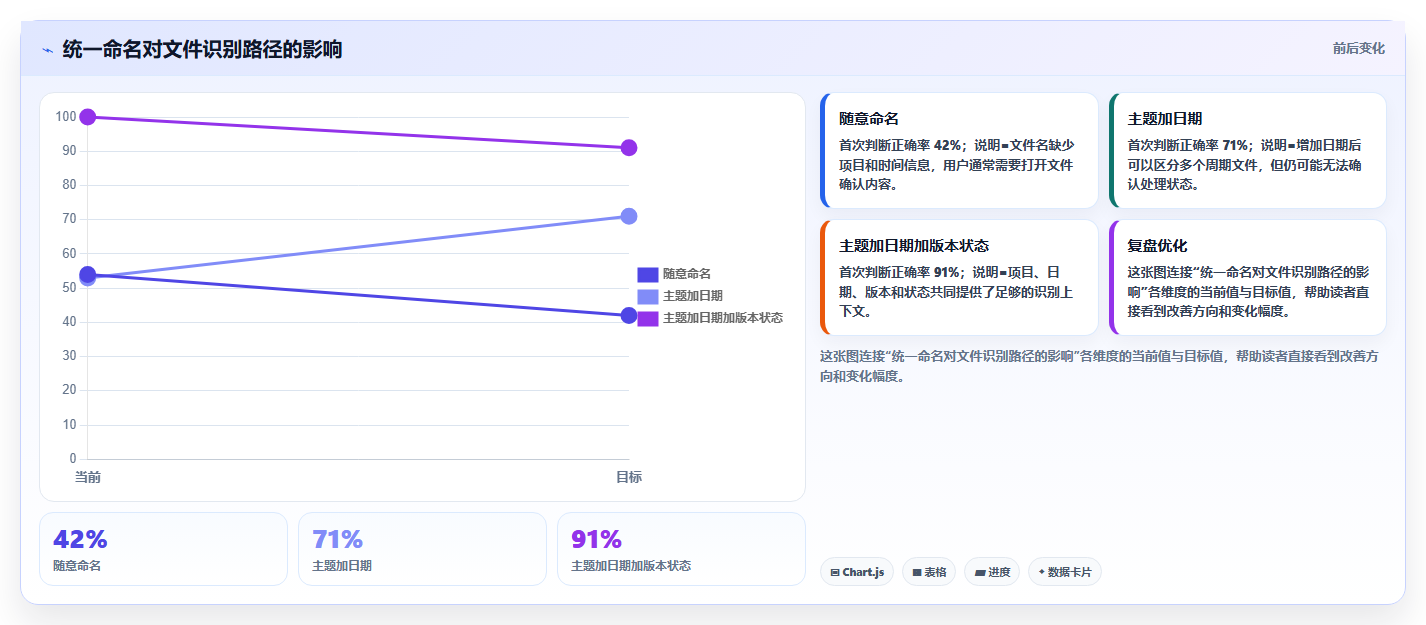Click legend label 主题加日期
Viewport: 1426px width, 625px height.
(x=693, y=296)
